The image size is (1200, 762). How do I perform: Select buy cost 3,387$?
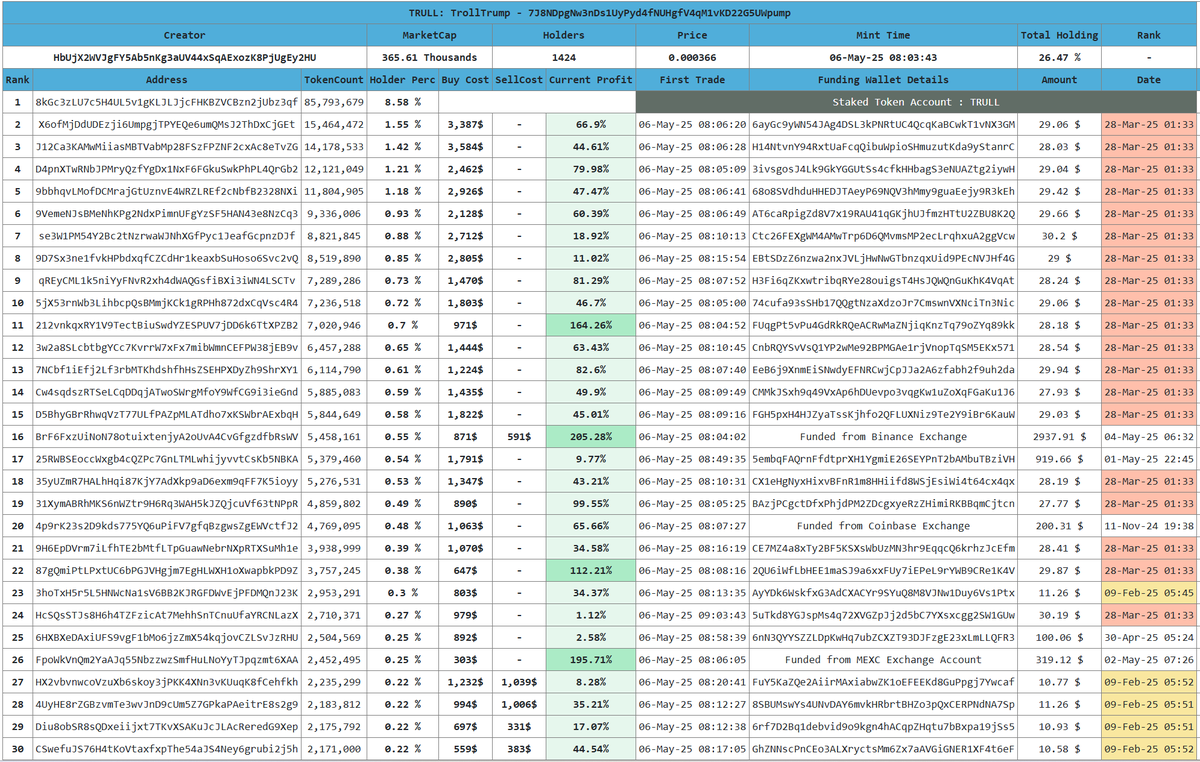465,124
